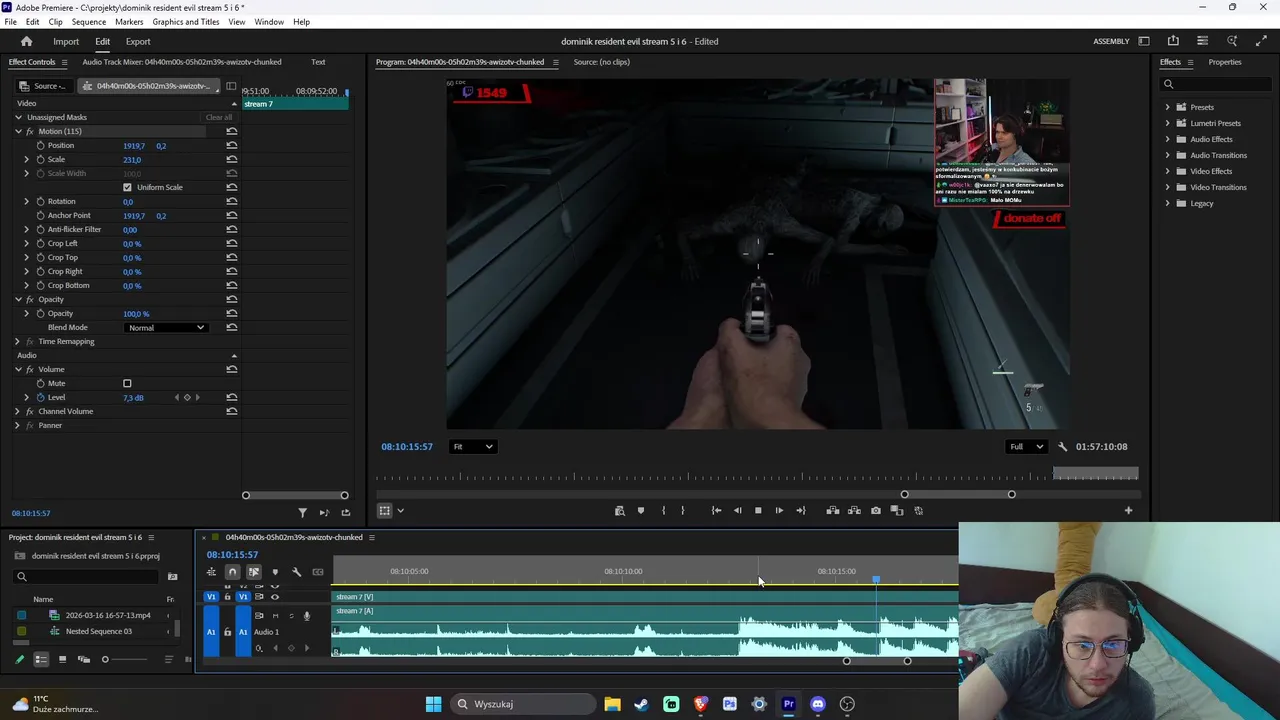Click the Lift button

coord(833,511)
